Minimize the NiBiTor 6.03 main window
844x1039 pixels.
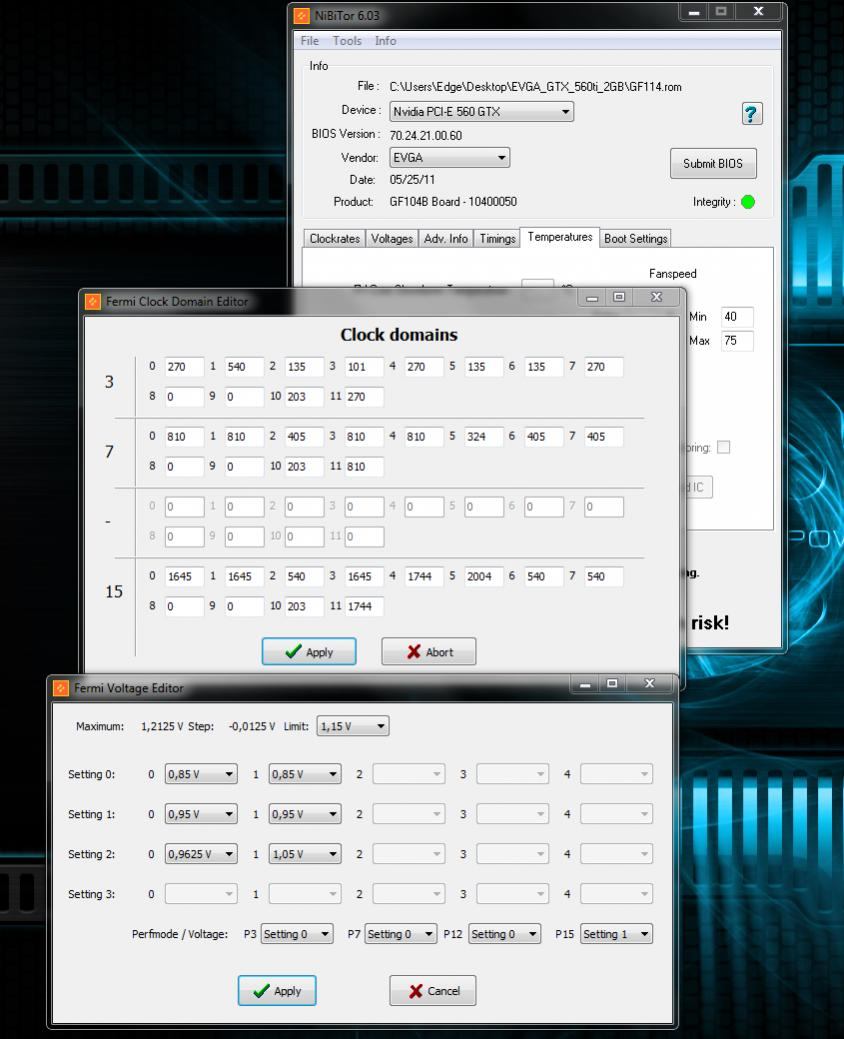[x=694, y=12]
